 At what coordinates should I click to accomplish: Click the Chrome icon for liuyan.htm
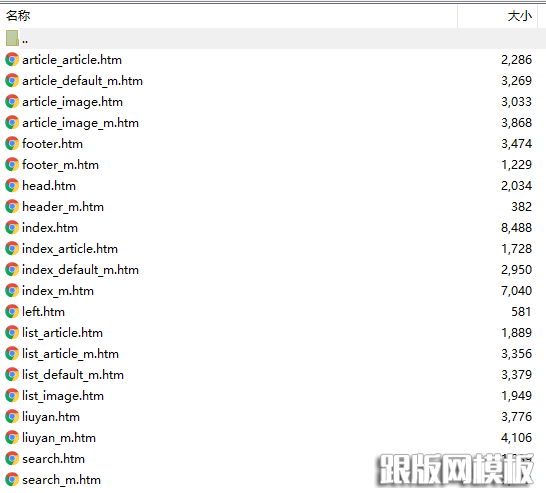(12, 417)
